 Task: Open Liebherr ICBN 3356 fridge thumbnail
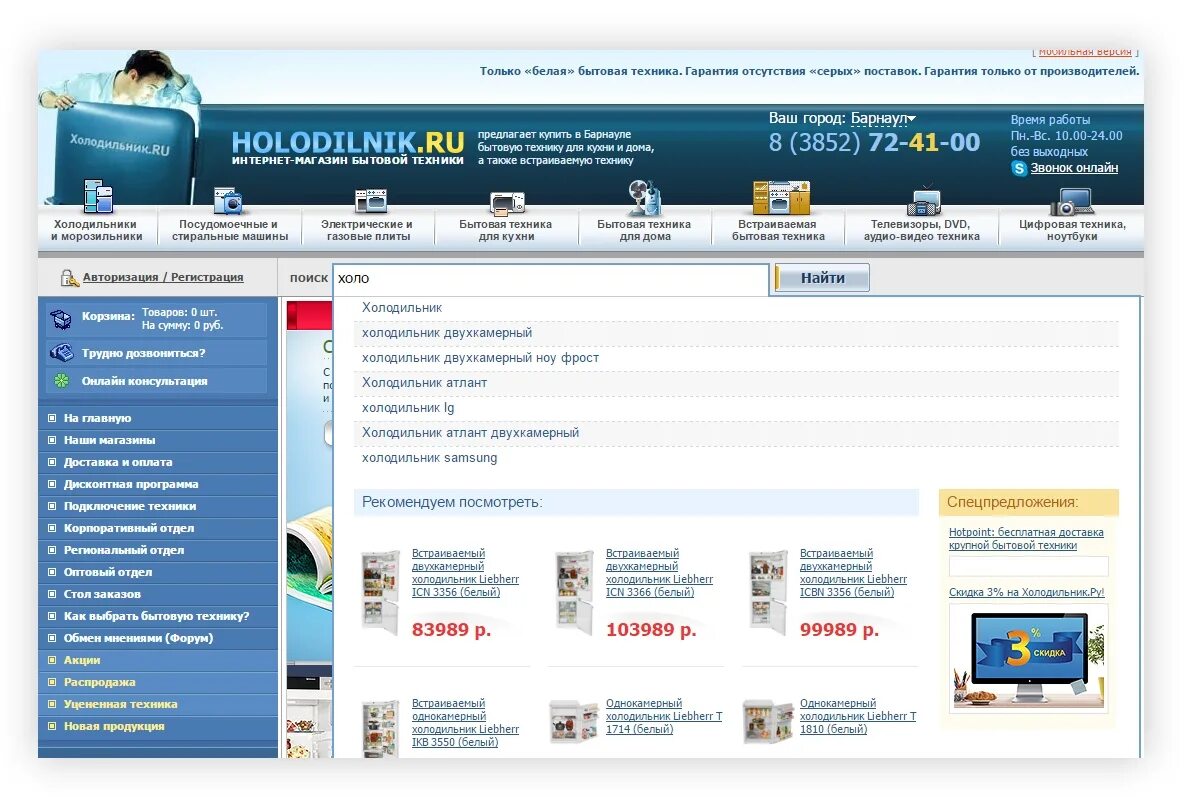[x=768, y=591]
